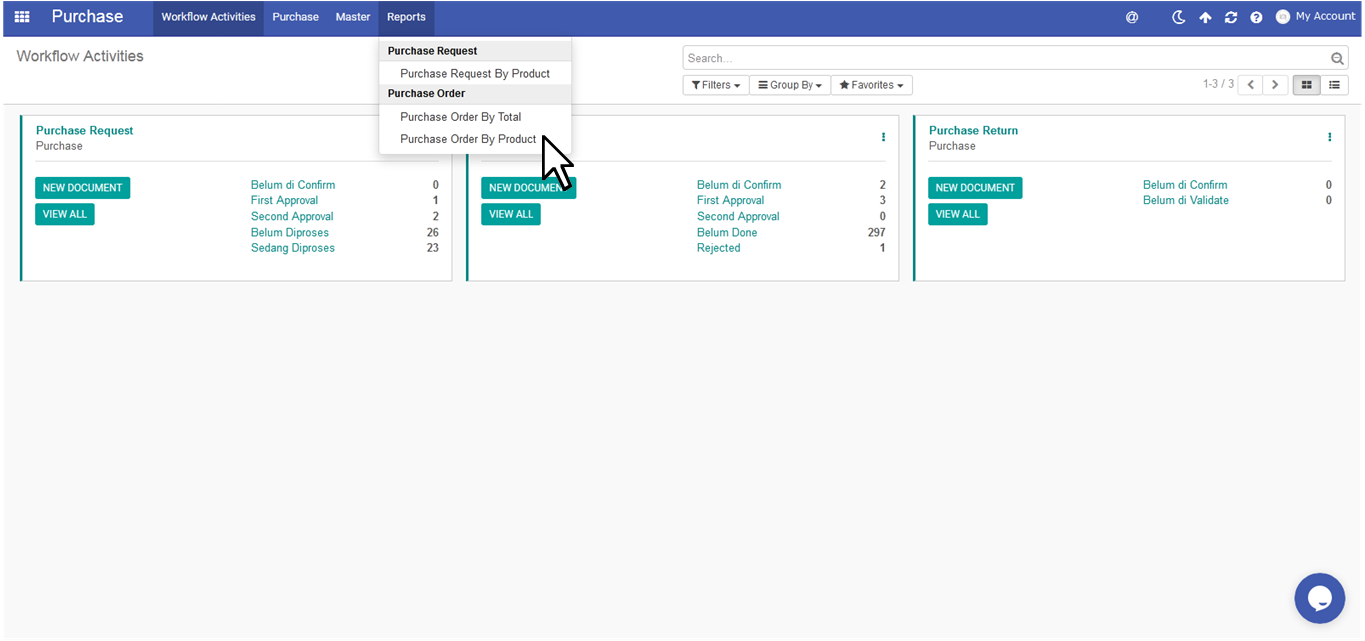Viewport: 1365px width, 641px height.
Task: Switch to list view
Action: click(1334, 85)
